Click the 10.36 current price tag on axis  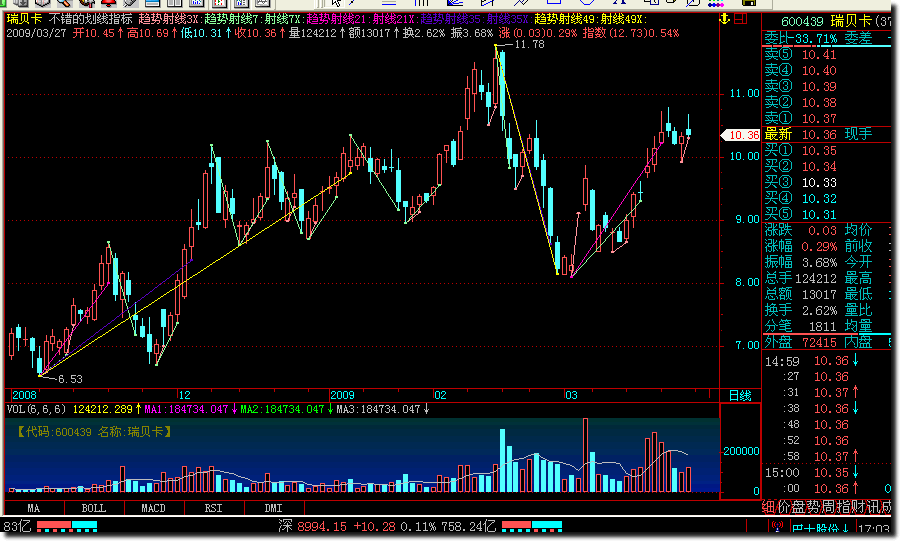(741, 135)
